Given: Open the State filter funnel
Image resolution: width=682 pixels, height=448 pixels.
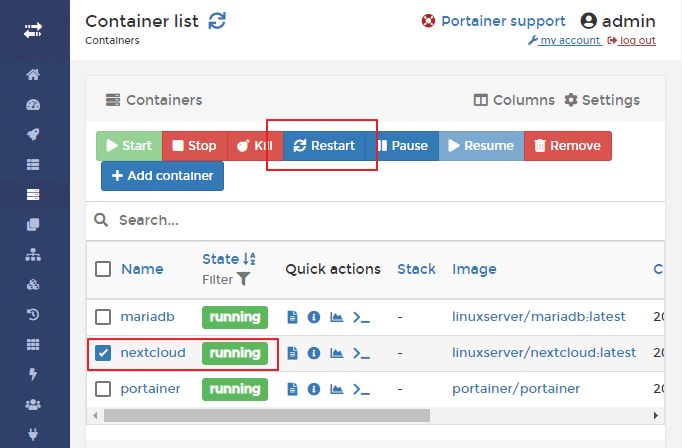Looking at the screenshot, I should click(x=244, y=279).
